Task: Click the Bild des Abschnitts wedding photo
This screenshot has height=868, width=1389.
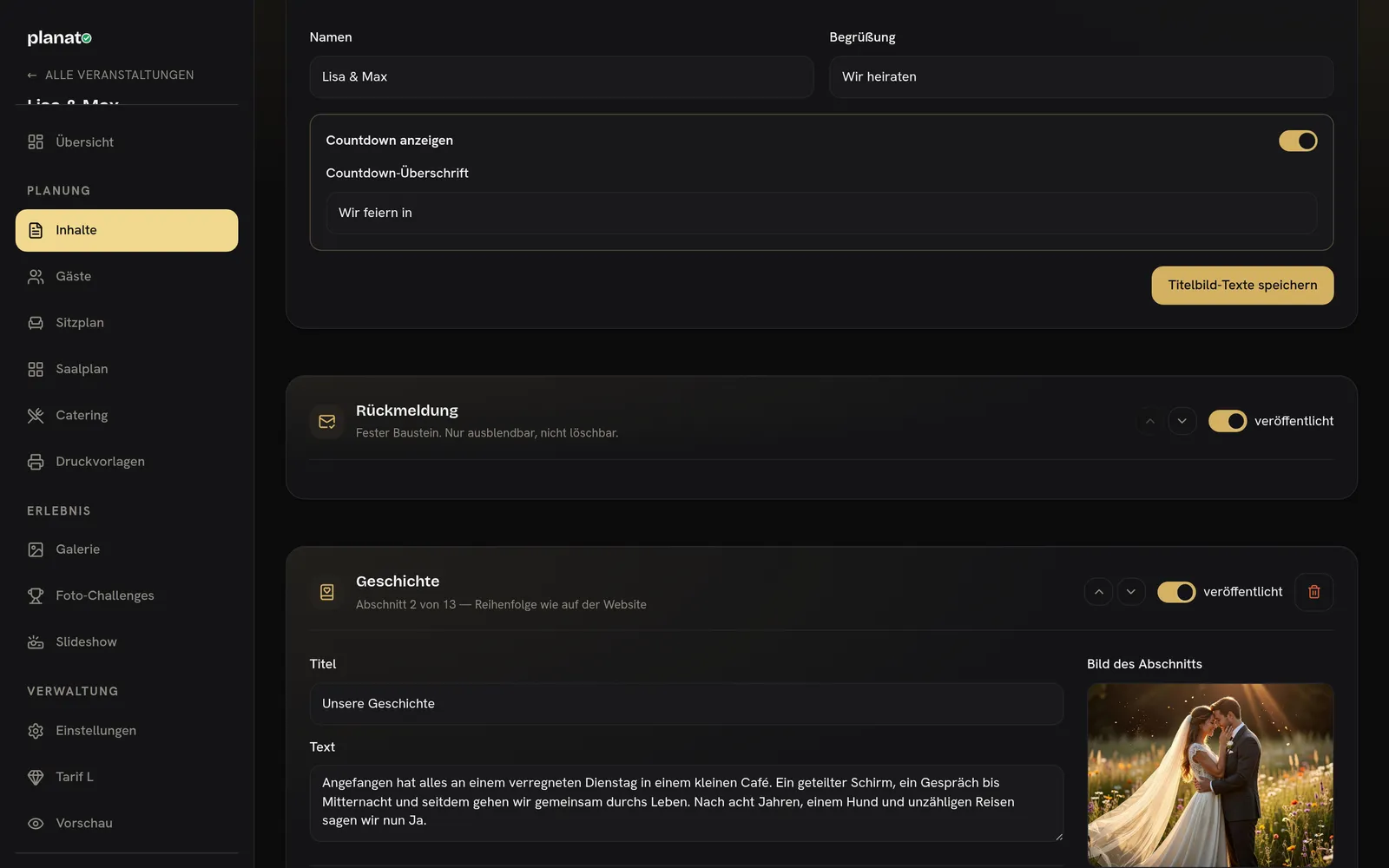Action: coord(1210,774)
